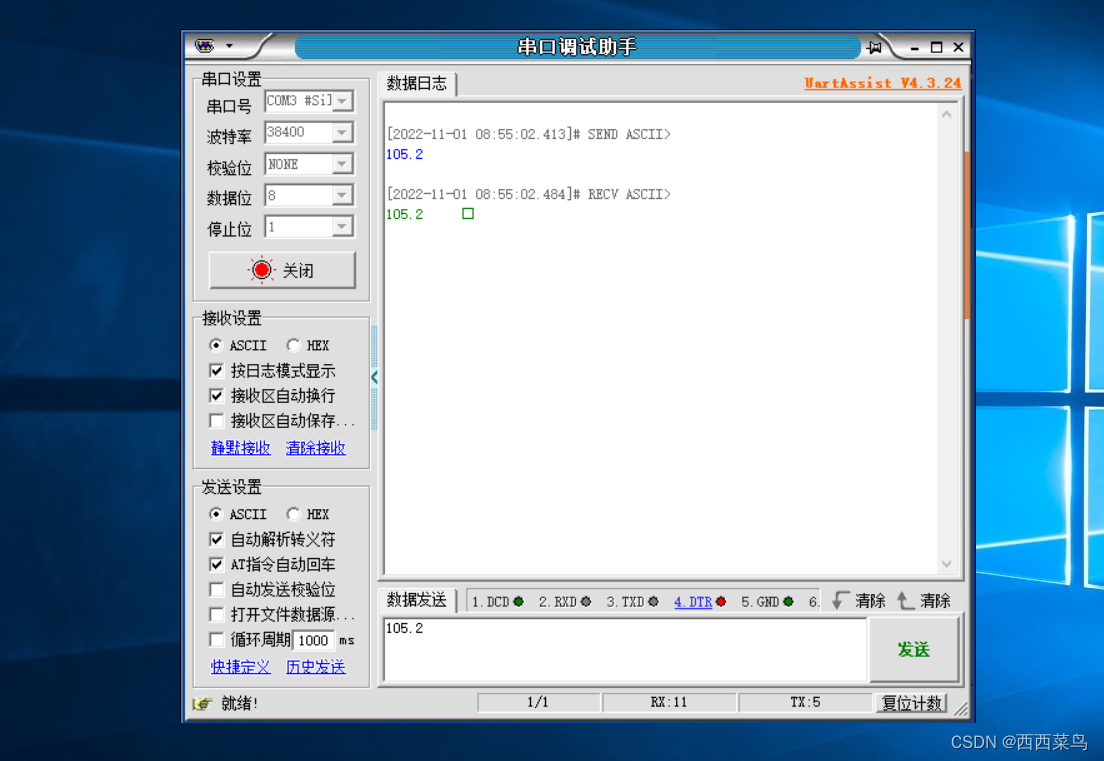The height and width of the screenshot is (761, 1104).
Task: Pin the window with pushpin icon
Action: [x=874, y=47]
